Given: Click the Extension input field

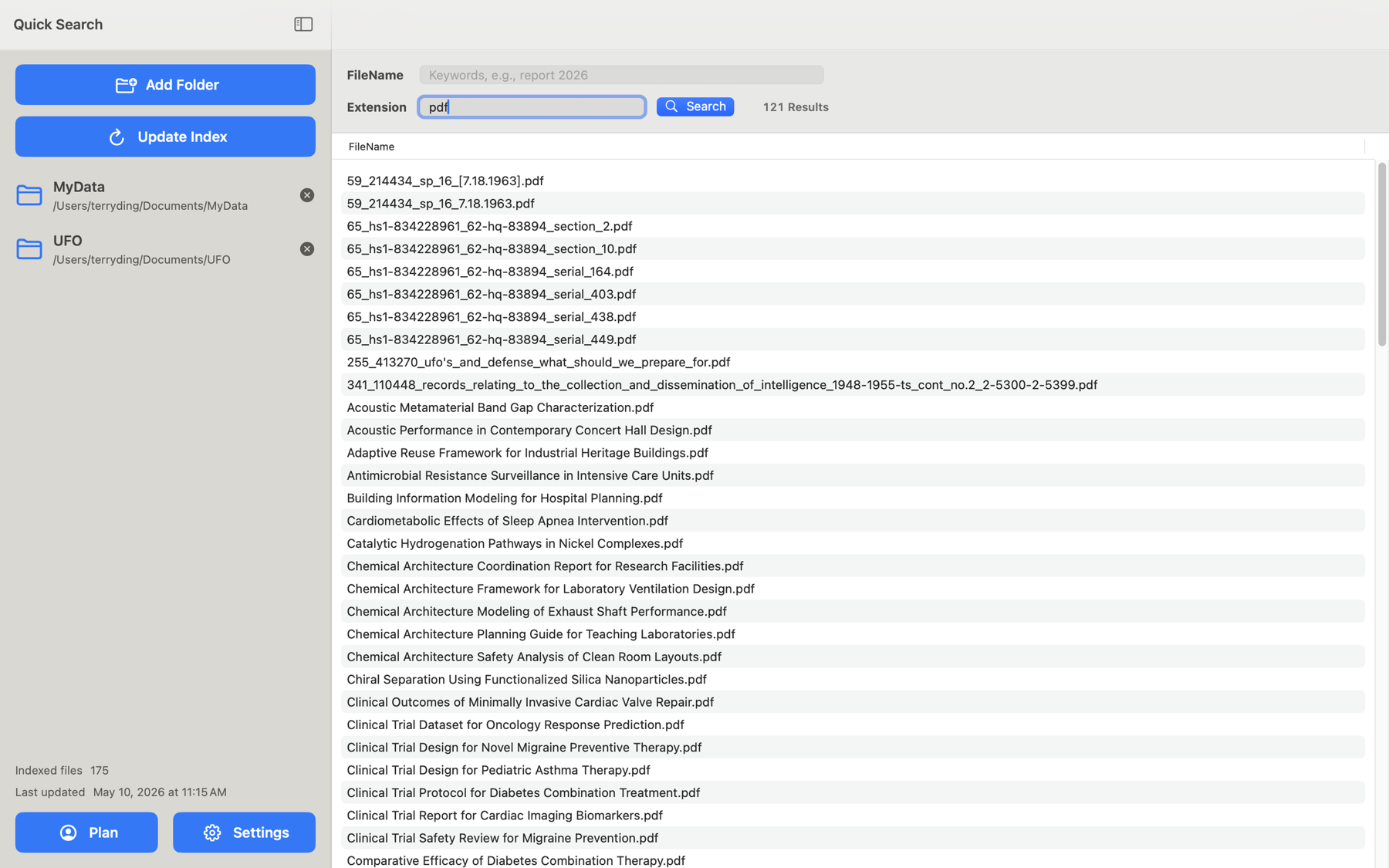Looking at the screenshot, I should pos(532,106).
